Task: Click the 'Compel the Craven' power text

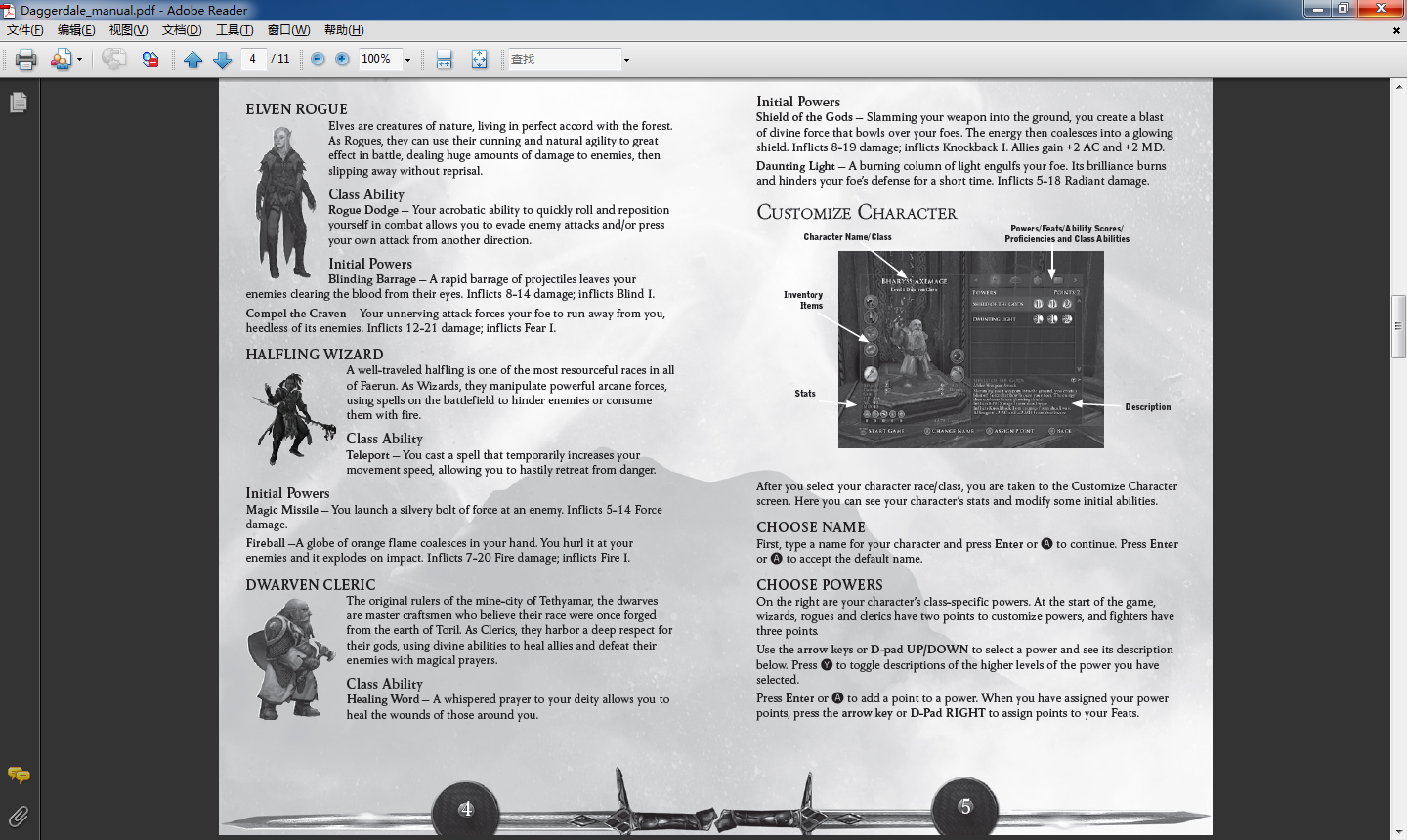Action: pyautogui.click(x=296, y=314)
